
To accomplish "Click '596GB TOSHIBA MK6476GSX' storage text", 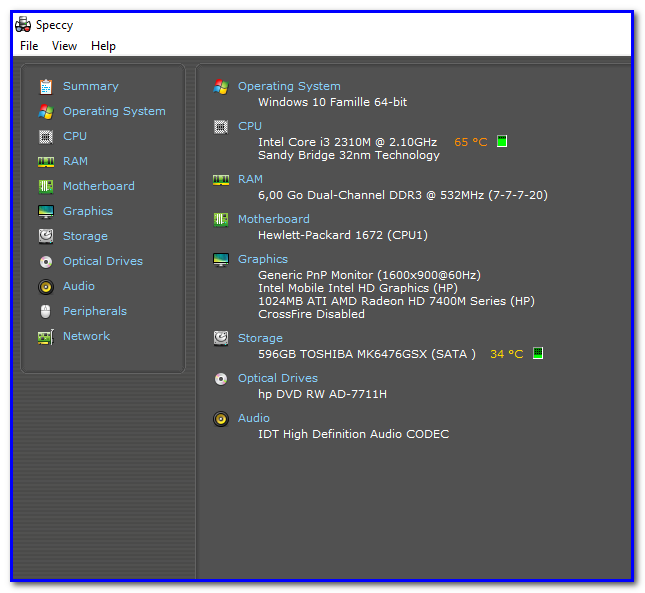I will (367, 354).
